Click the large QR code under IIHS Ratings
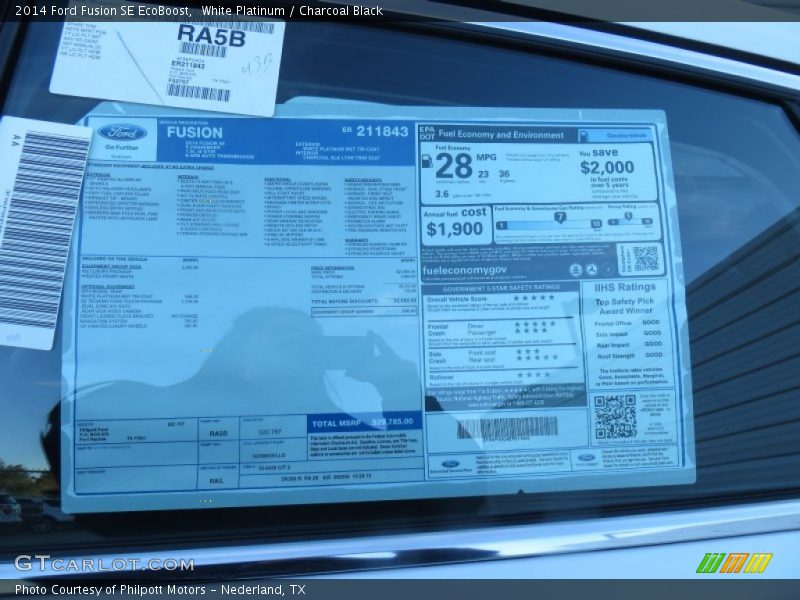Viewport: 800px width, 600px height. click(x=615, y=416)
